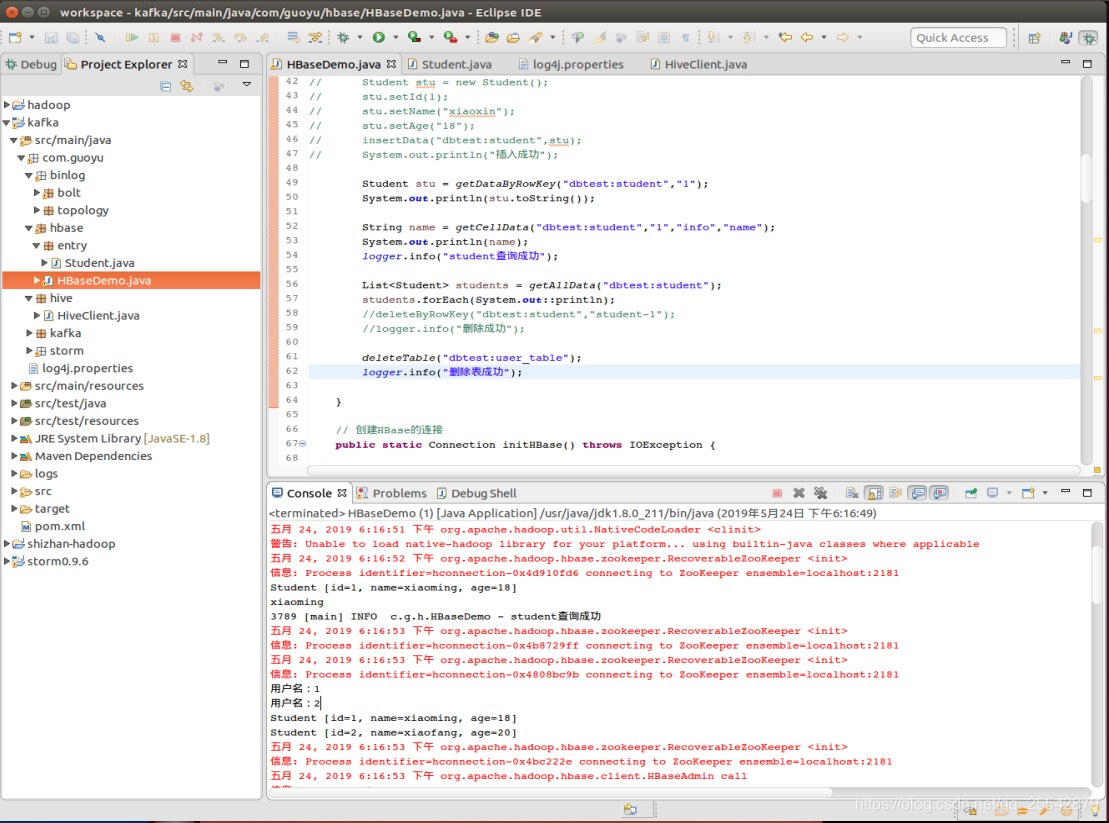Open the Run launch dropdown arrow
The image size is (1109, 823).
click(x=395, y=37)
